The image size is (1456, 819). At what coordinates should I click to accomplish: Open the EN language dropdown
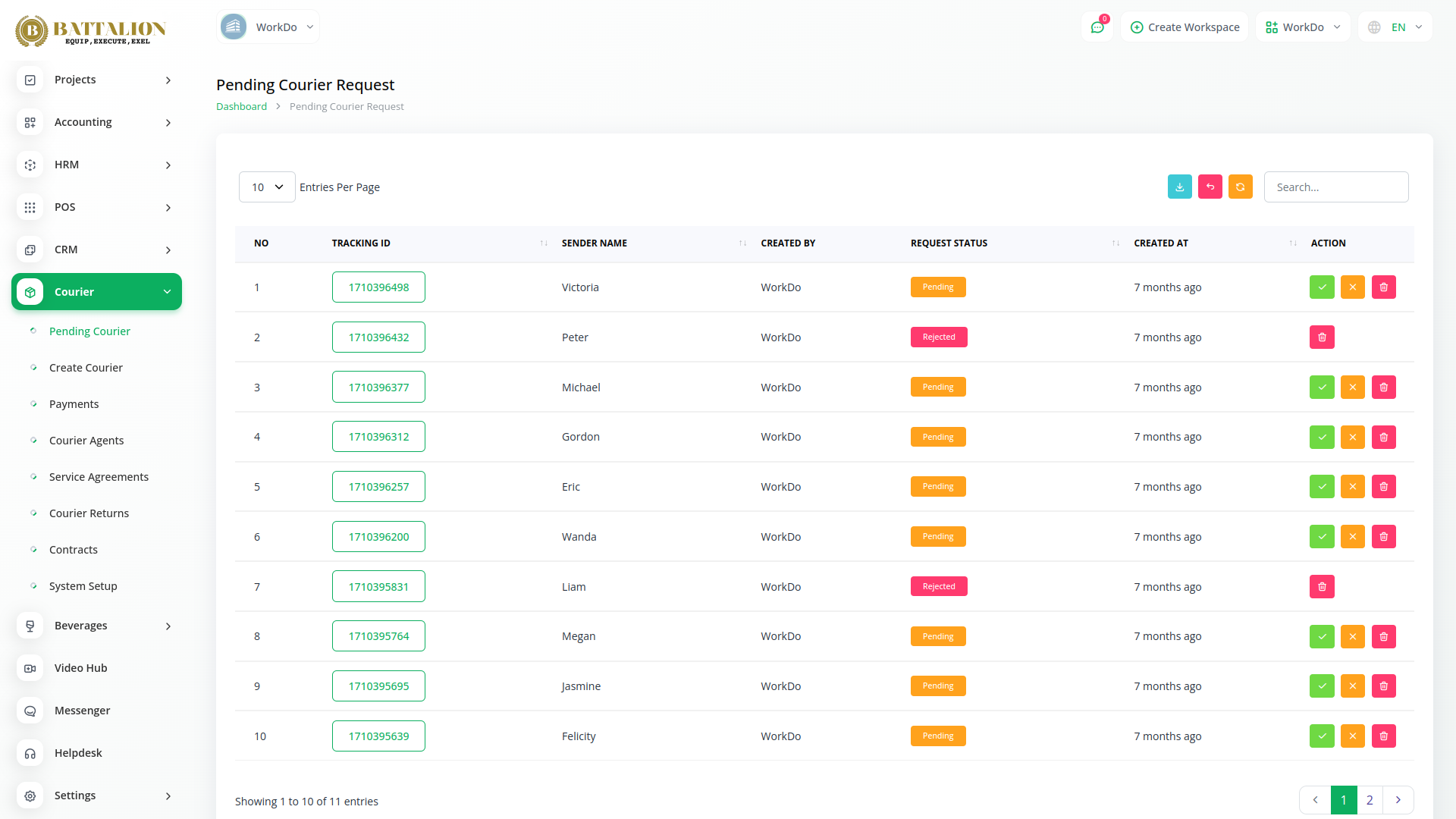coord(1396,27)
